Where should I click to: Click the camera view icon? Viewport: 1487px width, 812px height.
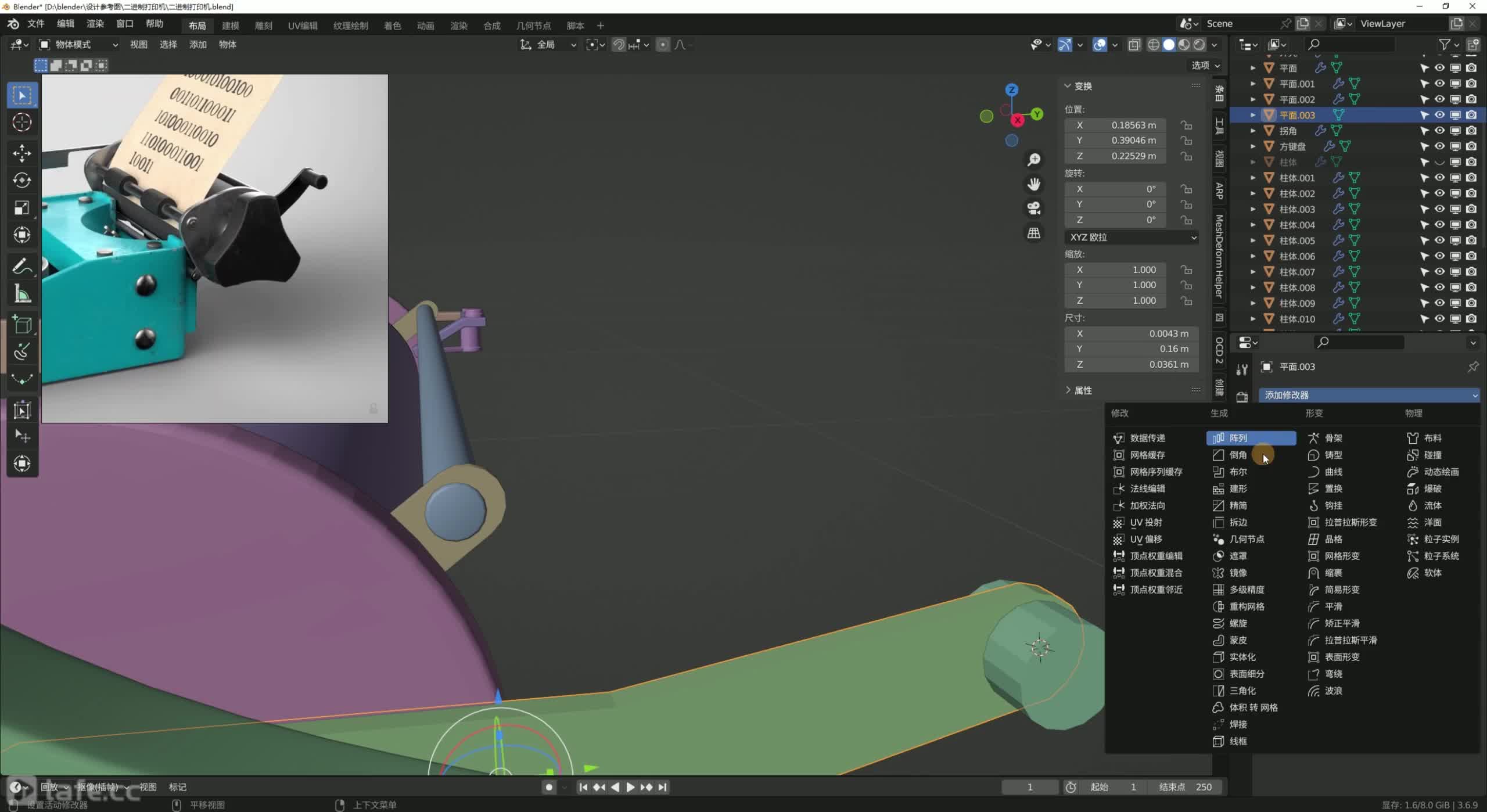(1033, 208)
